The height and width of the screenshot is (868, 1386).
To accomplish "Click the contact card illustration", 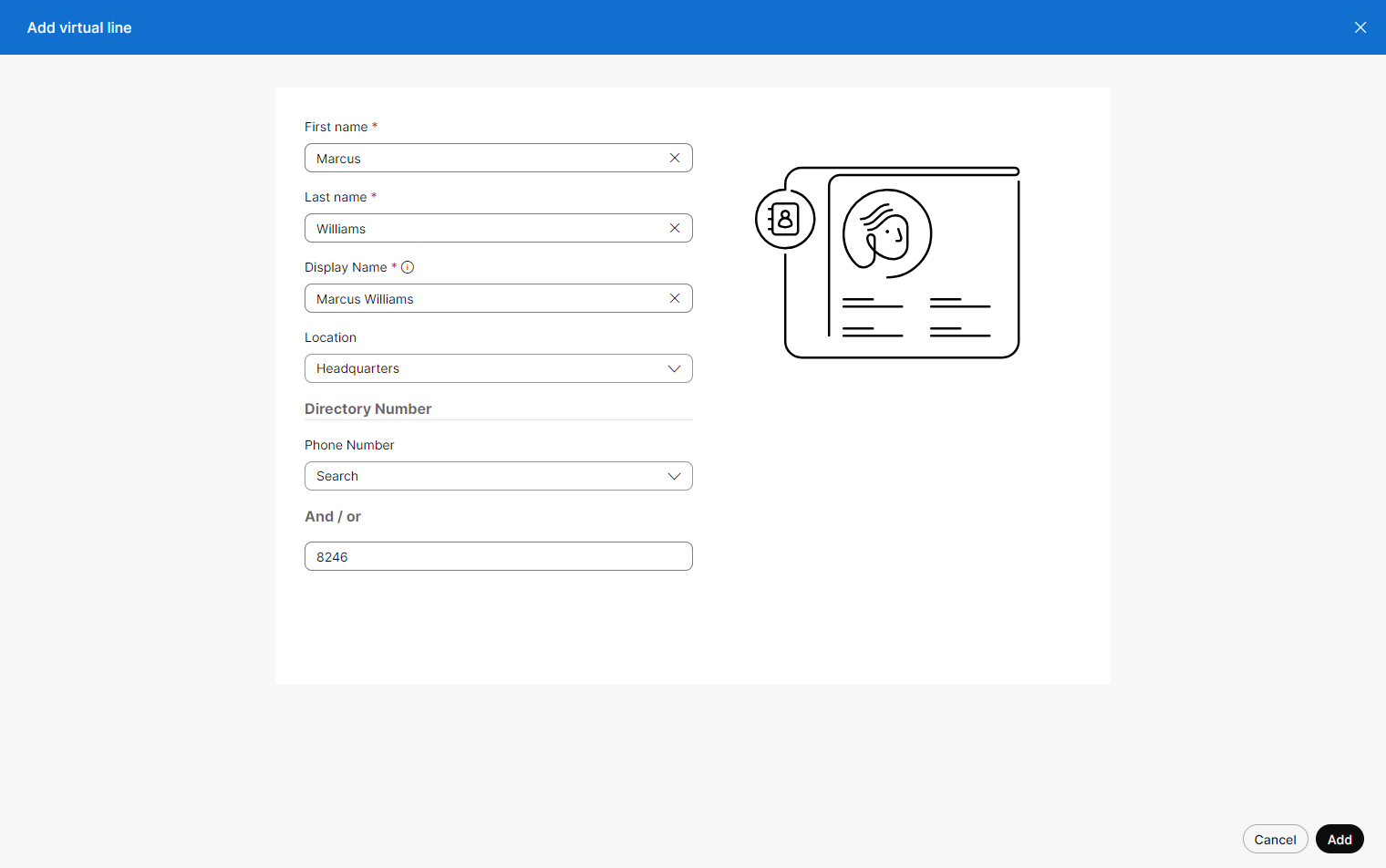I will (x=887, y=263).
